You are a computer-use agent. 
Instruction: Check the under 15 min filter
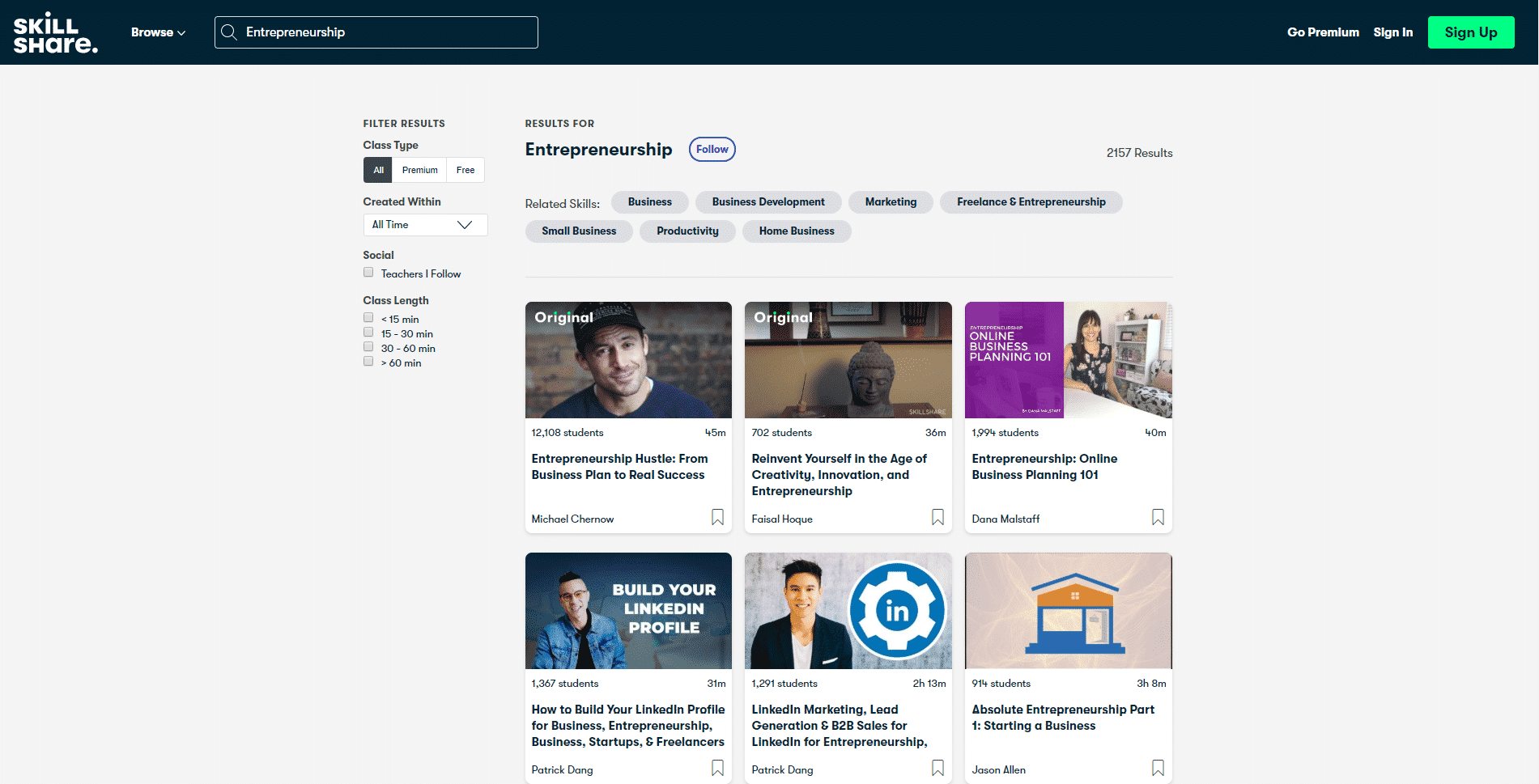pyautogui.click(x=368, y=318)
